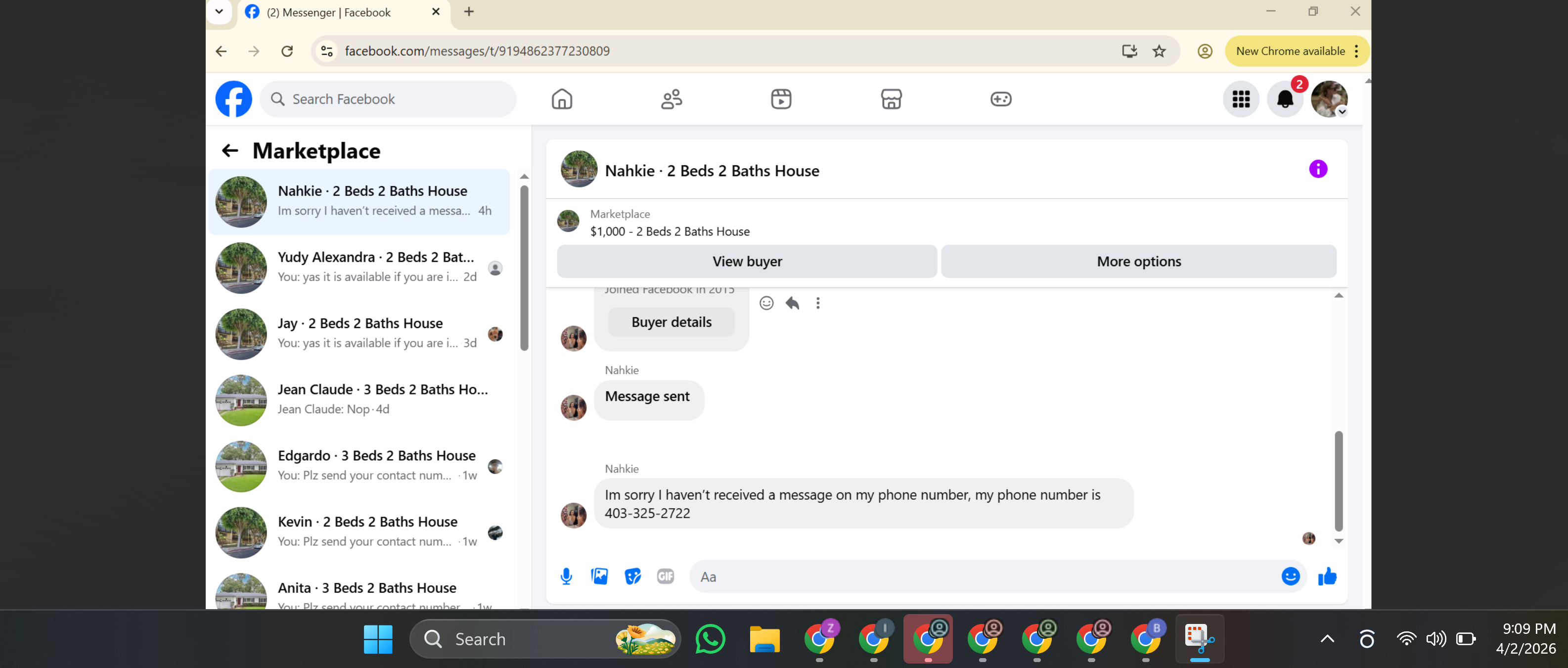Open Snipping Tool from the taskbar

coord(1199,639)
